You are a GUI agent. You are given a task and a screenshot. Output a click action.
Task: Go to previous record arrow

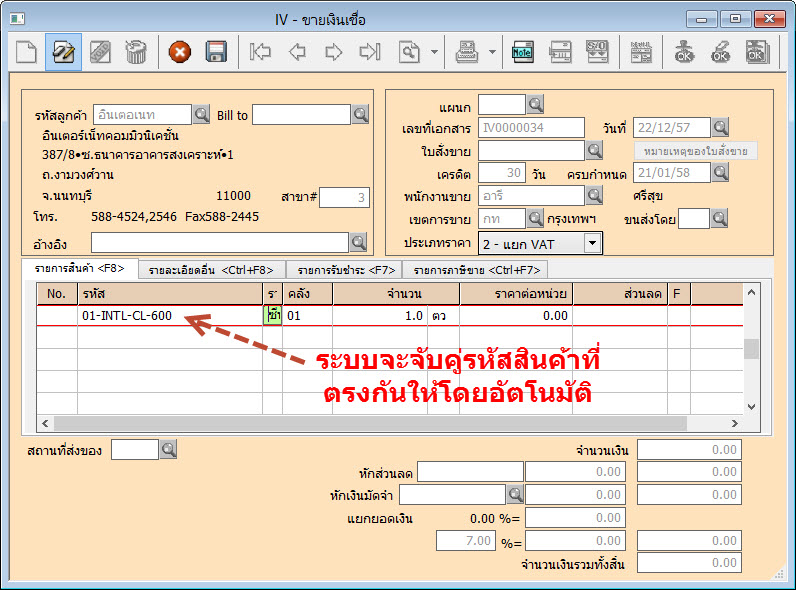[297, 52]
